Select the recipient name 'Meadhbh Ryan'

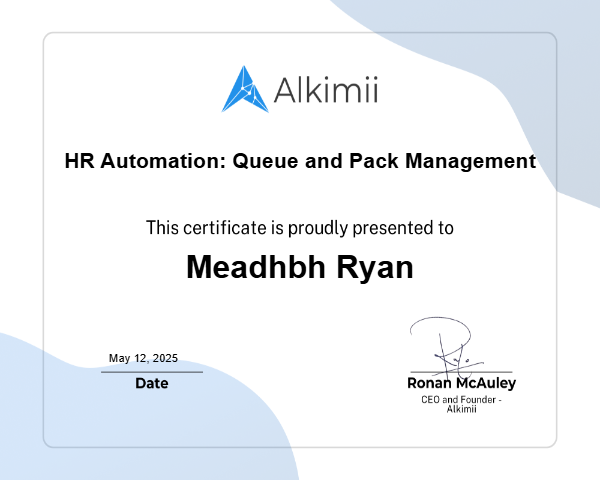pyautogui.click(x=300, y=267)
